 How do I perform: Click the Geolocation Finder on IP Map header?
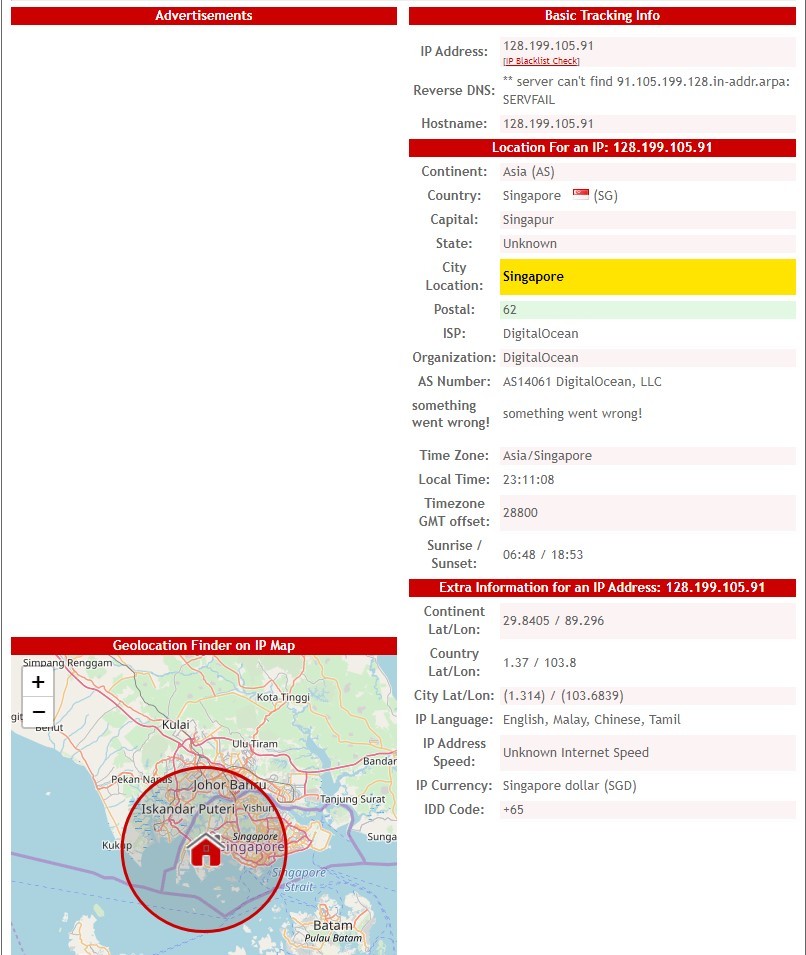click(204, 646)
